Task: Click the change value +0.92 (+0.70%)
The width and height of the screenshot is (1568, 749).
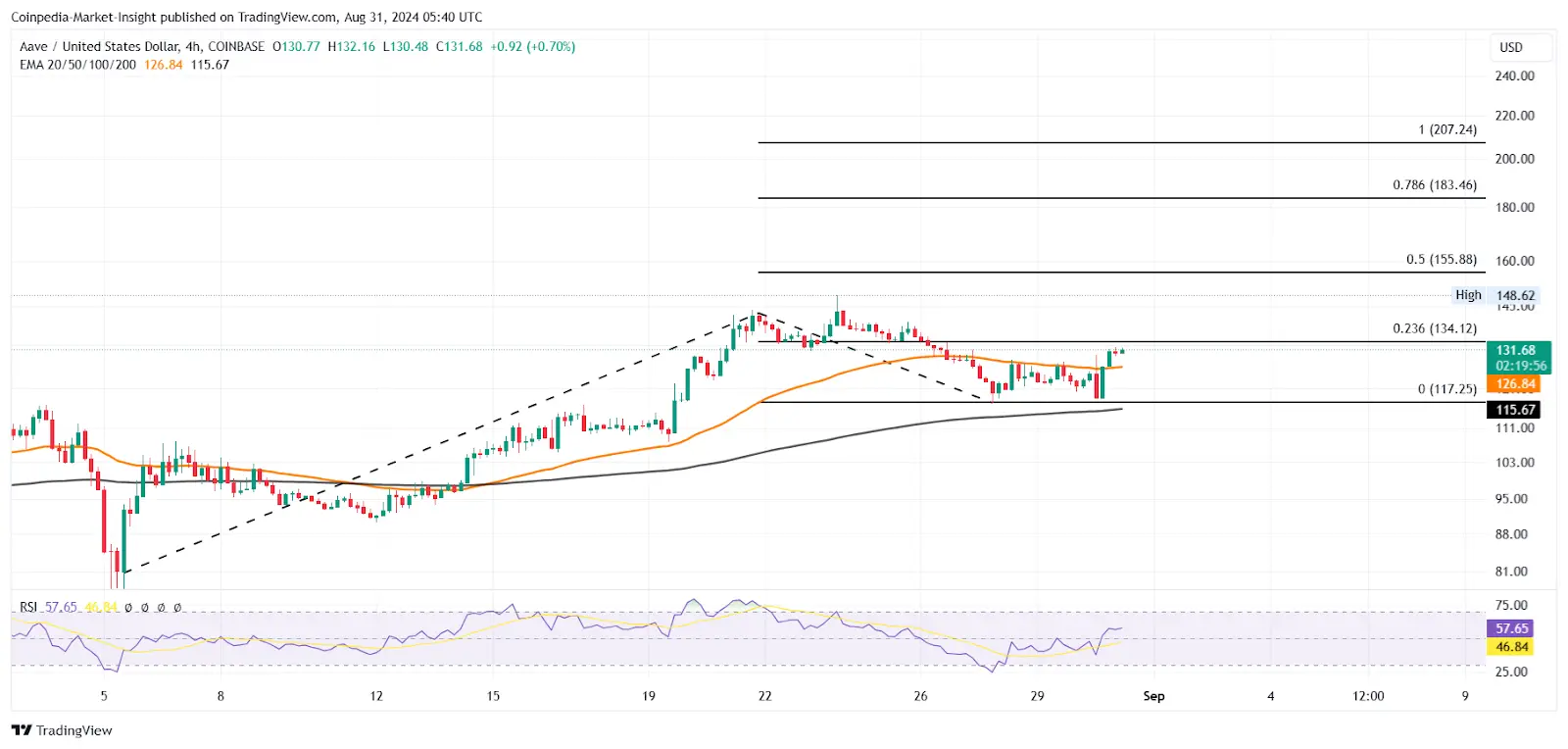Action: pos(533,46)
